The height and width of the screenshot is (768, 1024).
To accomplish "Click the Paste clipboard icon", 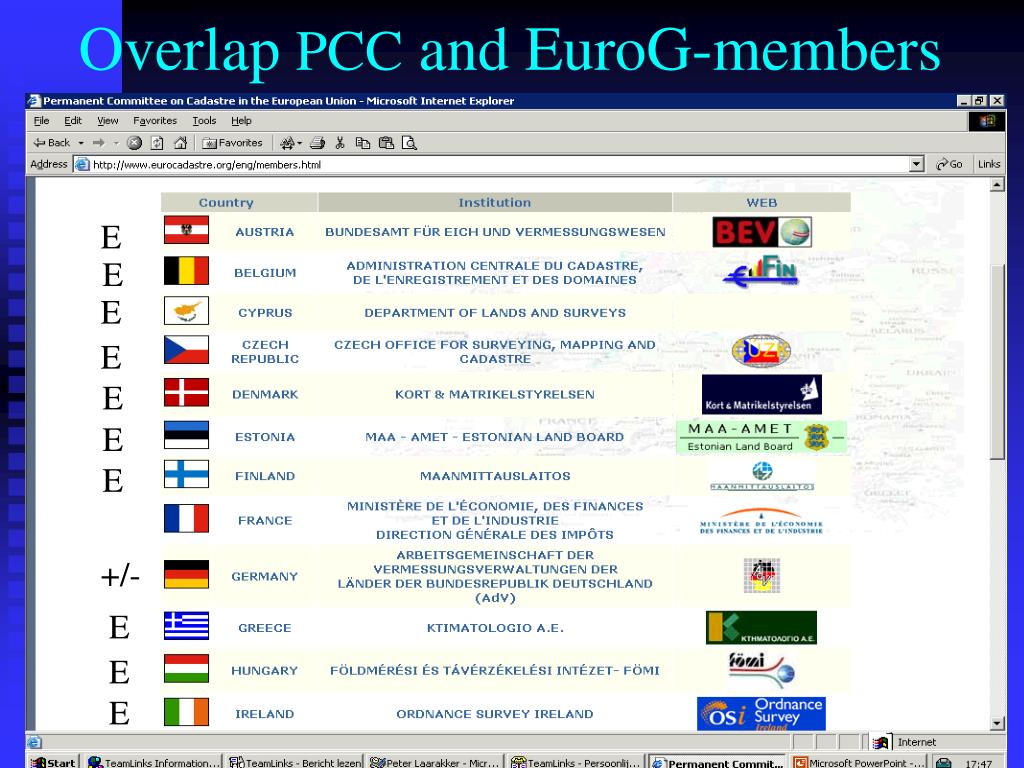I will (386, 142).
